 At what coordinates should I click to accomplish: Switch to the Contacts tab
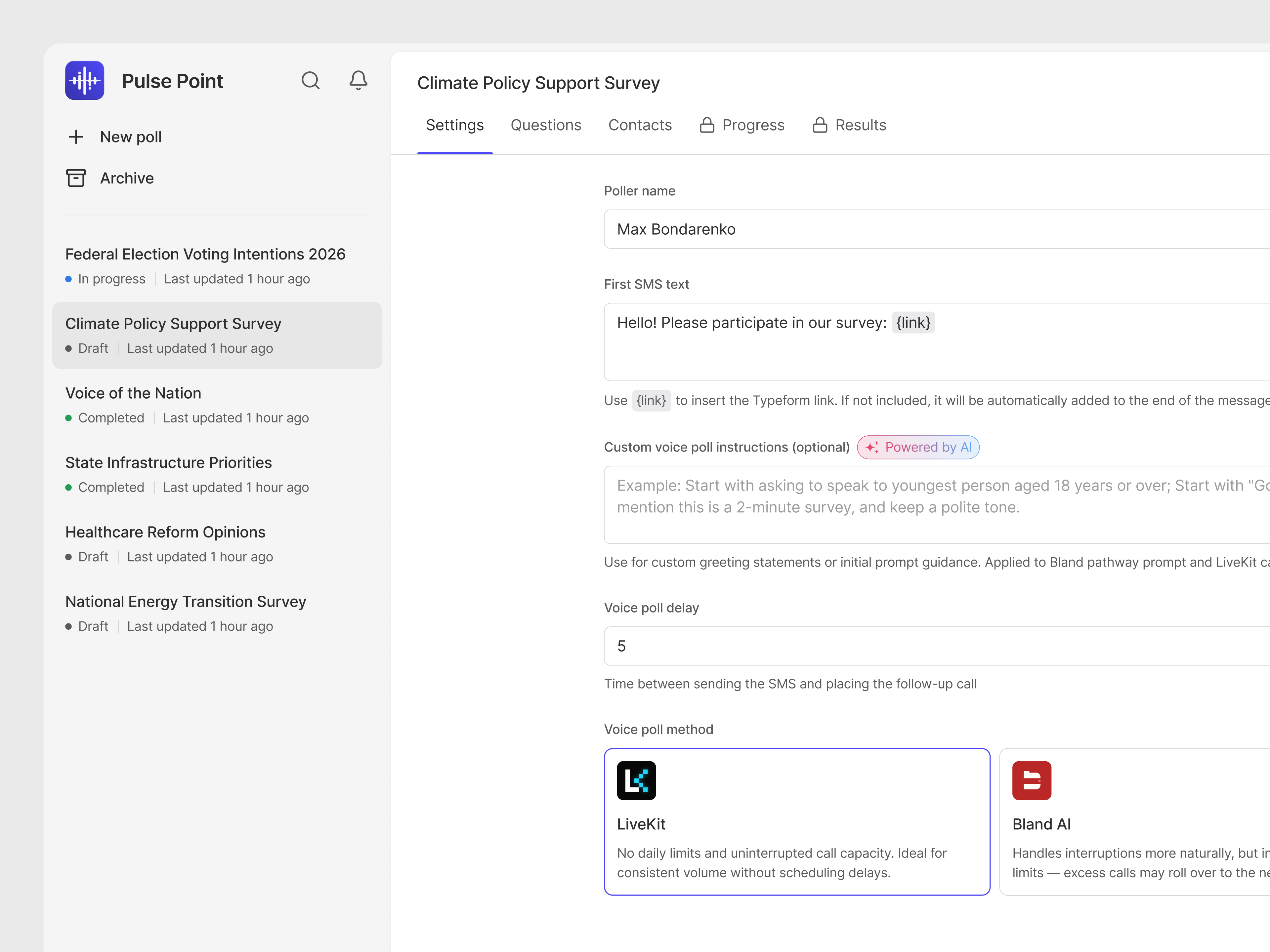640,125
